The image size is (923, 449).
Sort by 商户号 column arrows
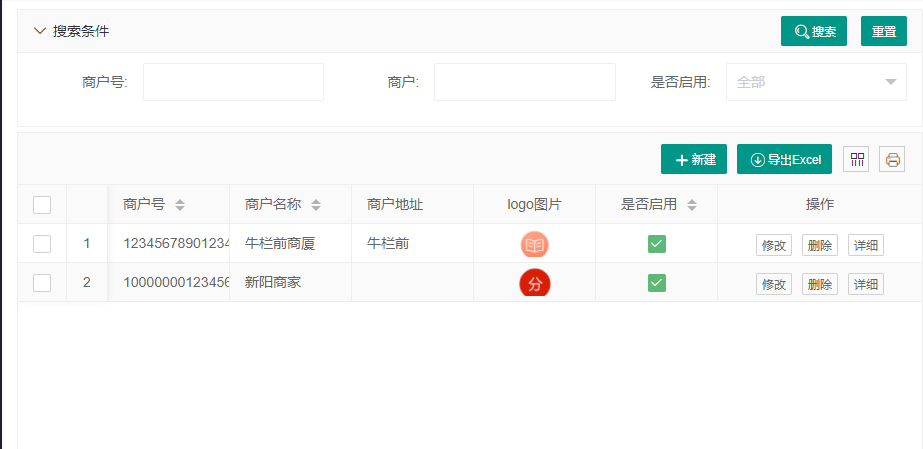coord(180,205)
